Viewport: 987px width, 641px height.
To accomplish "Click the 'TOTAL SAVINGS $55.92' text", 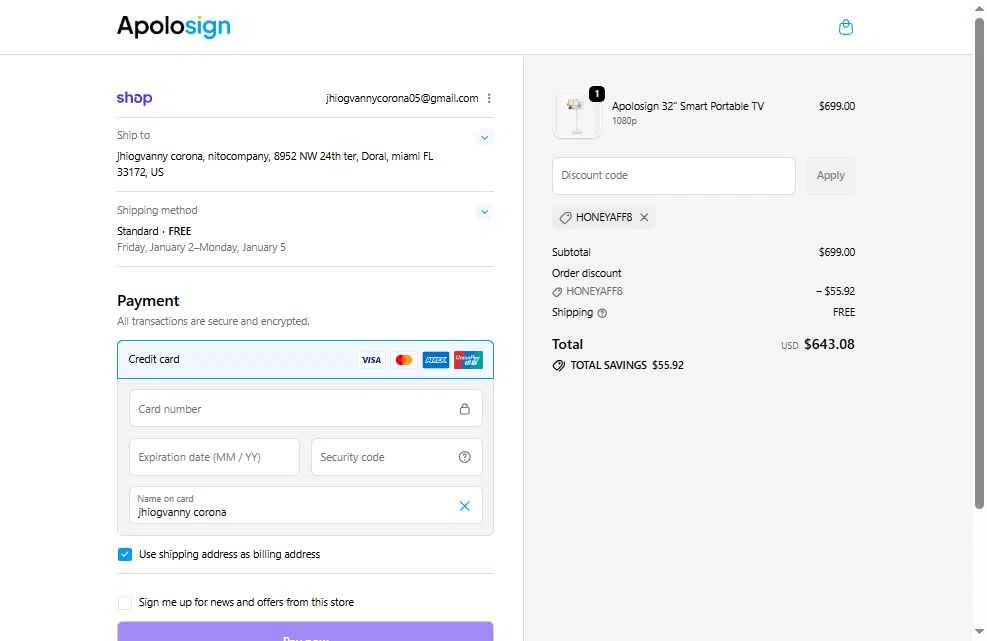I will coord(626,365).
